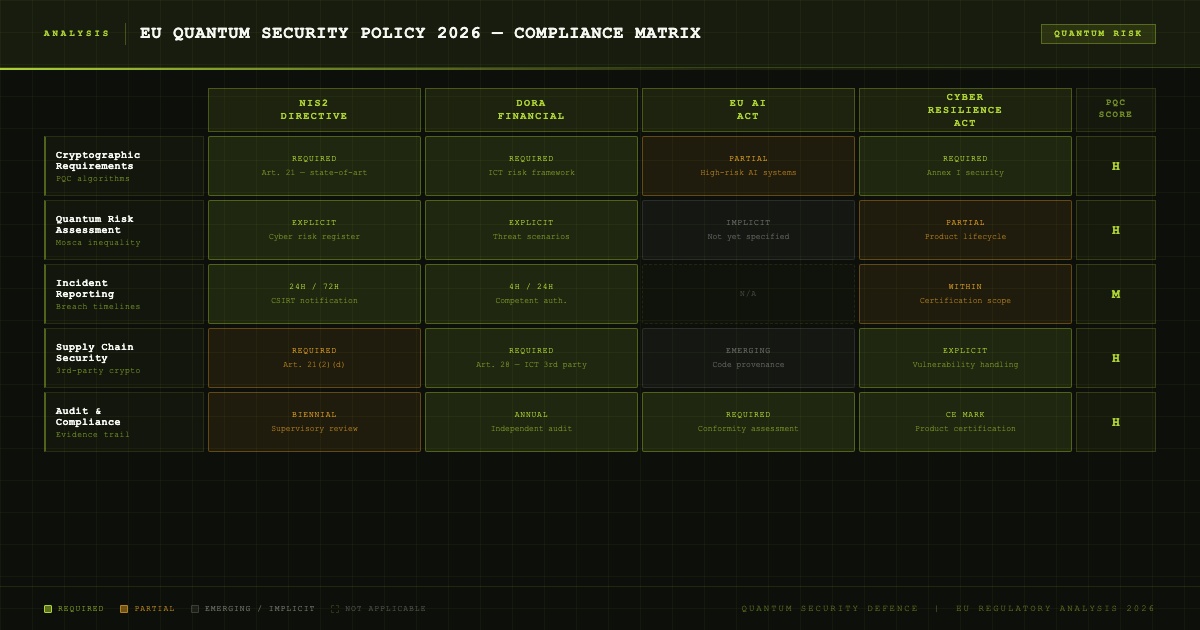Select the 'Certification scope' cell
The height and width of the screenshot is (630, 1200).
point(965,294)
